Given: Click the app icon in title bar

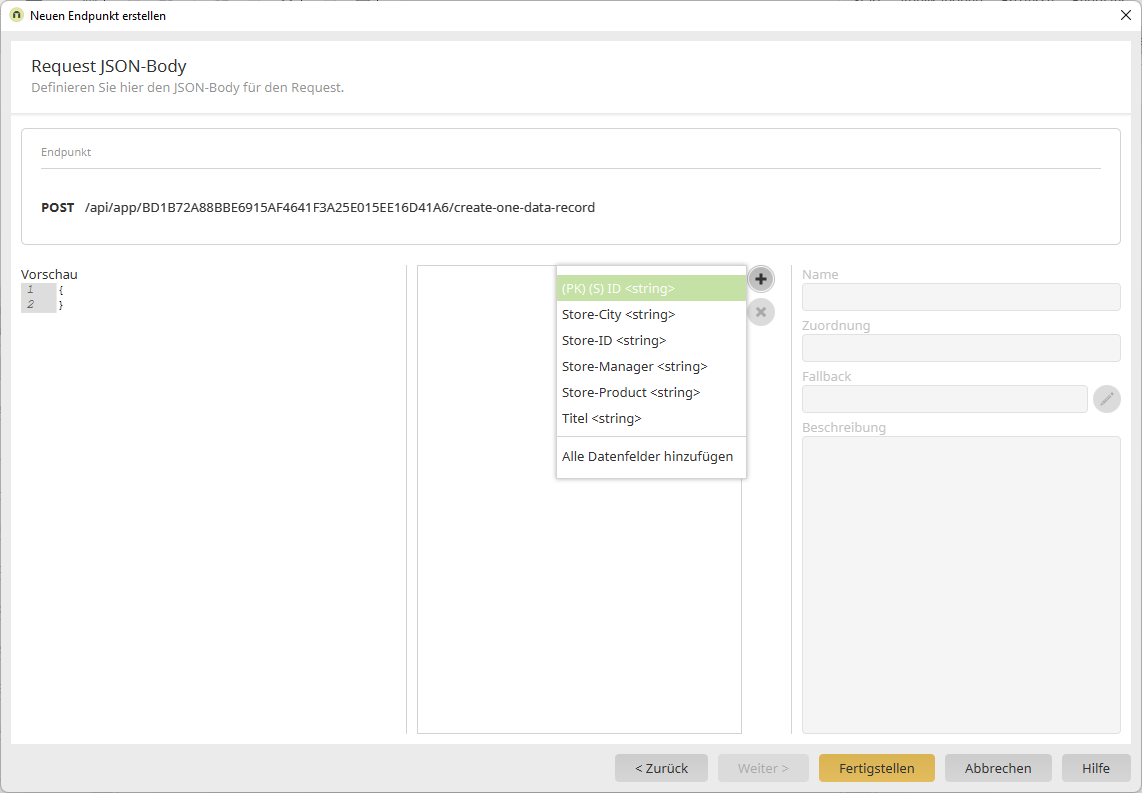Looking at the screenshot, I should pos(17,15).
